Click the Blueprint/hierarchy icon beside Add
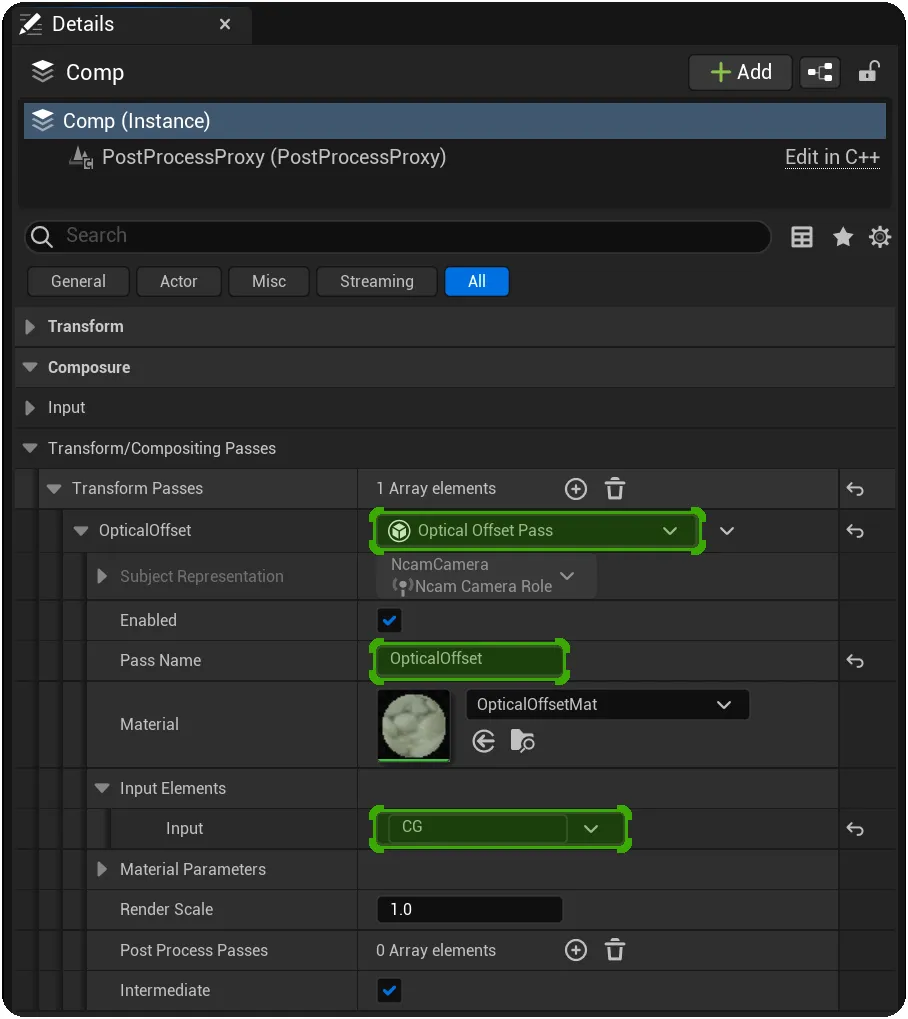Viewport: 908px width, 1019px height. click(x=820, y=72)
